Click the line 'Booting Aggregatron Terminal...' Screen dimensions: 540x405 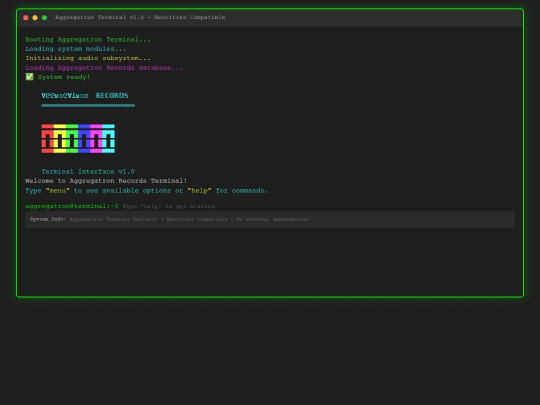(88, 40)
